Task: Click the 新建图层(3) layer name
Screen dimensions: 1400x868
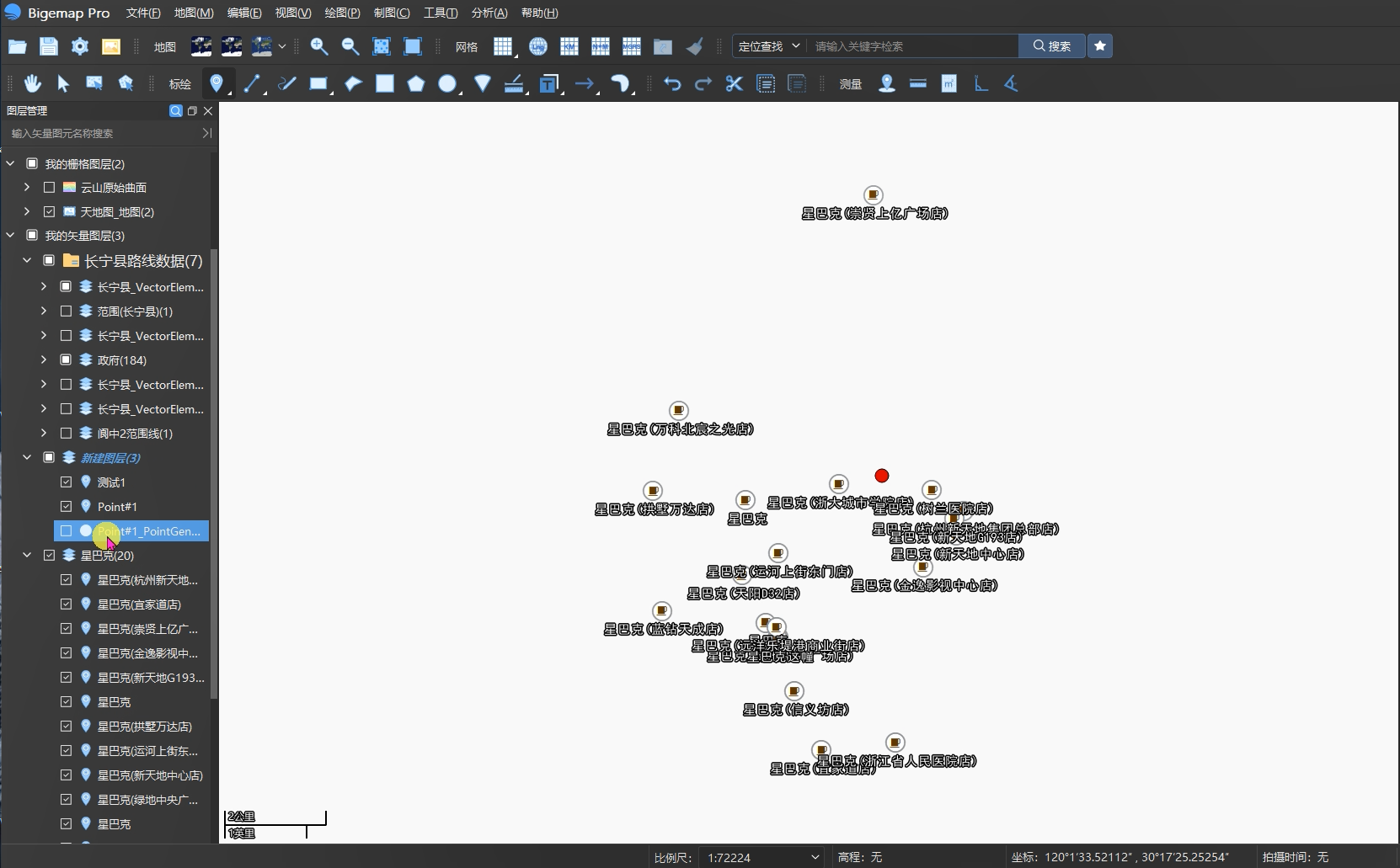Action: (x=110, y=458)
